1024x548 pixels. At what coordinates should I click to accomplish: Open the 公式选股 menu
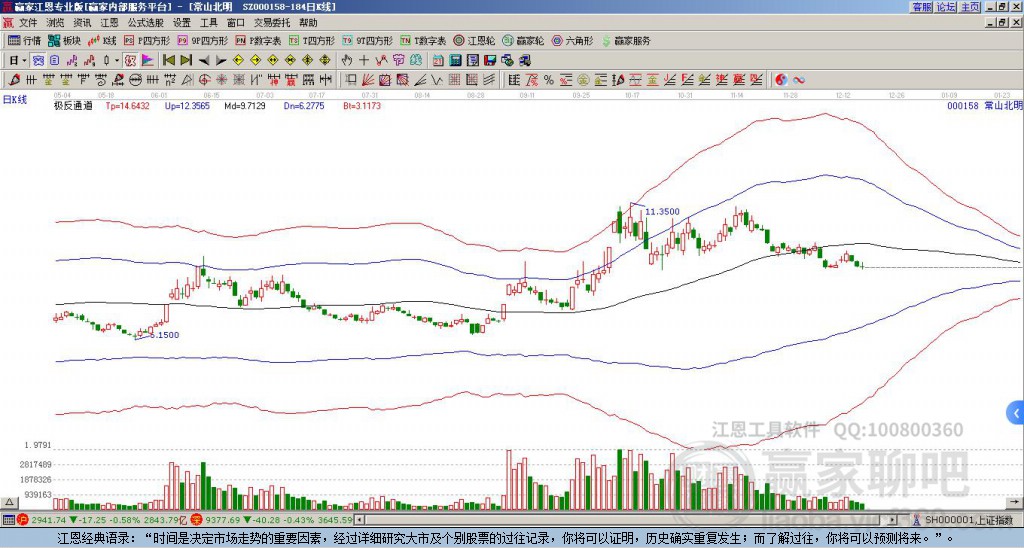146,23
